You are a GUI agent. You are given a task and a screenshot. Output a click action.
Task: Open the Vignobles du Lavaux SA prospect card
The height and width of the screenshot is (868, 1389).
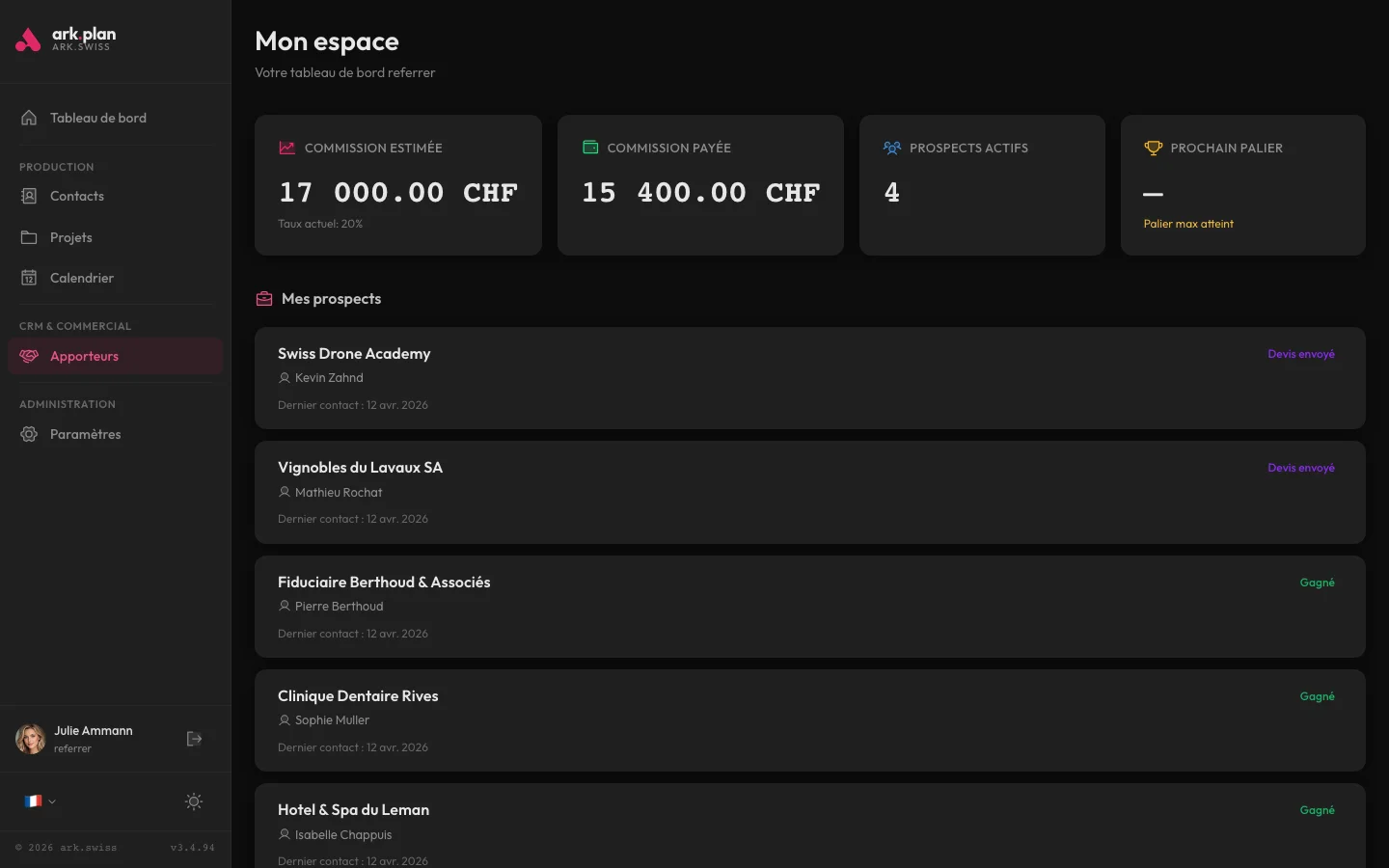[809, 493]
